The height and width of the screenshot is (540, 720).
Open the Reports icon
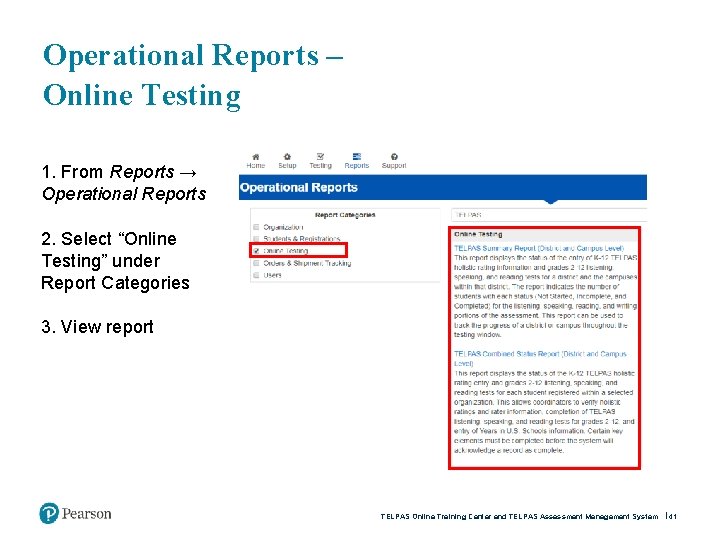(357, 157)
